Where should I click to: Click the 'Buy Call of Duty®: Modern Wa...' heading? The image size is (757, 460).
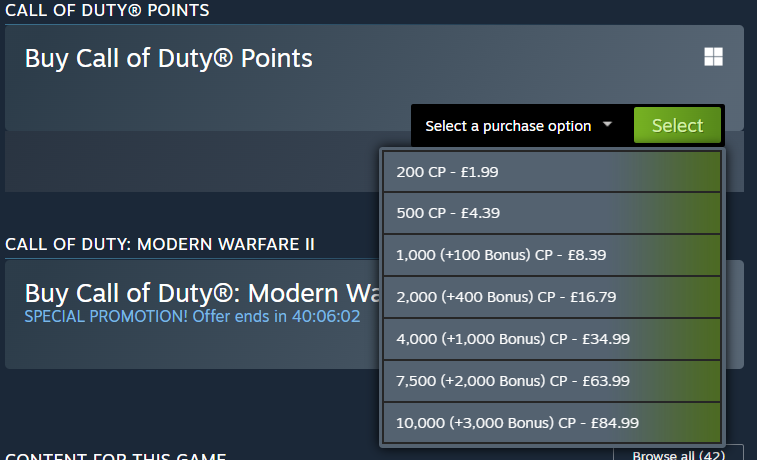[x=202, y=293]
